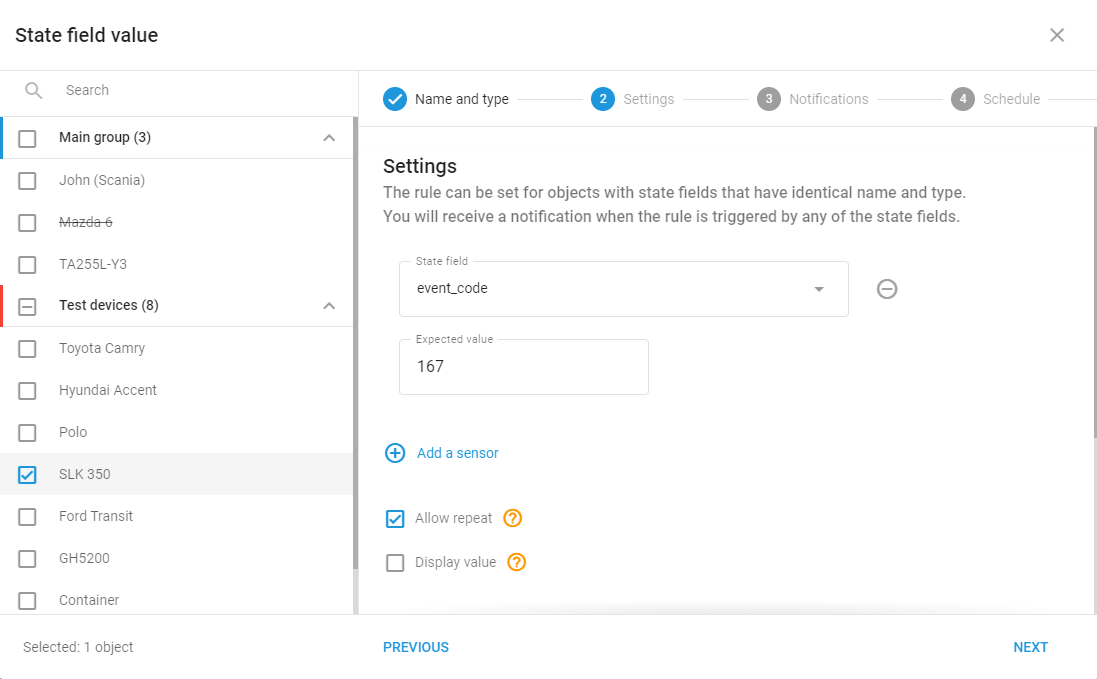Image resolution: width=1097 pixels, height=679 pixels.
Task: Collapse the Test devices group
Action: 329,306
